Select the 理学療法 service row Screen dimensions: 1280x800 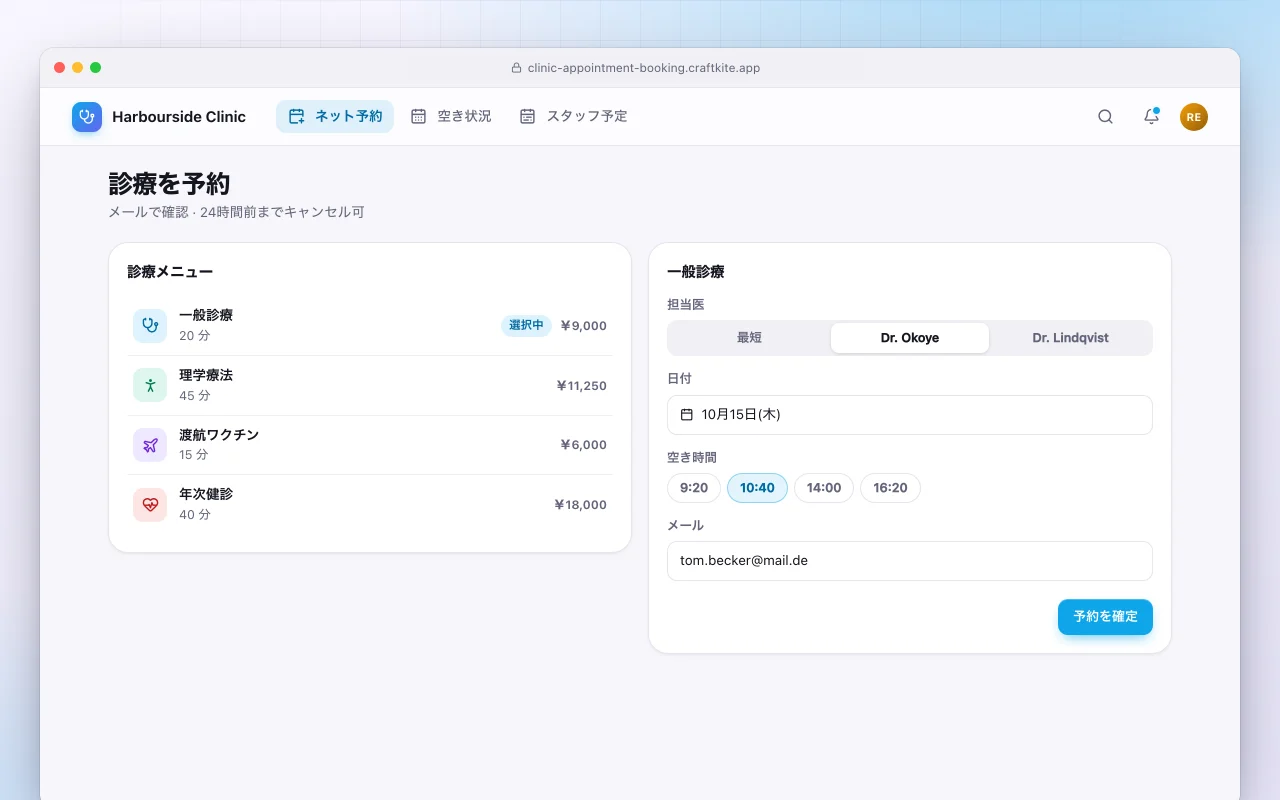pyautogui.click(x=370, y=385)
